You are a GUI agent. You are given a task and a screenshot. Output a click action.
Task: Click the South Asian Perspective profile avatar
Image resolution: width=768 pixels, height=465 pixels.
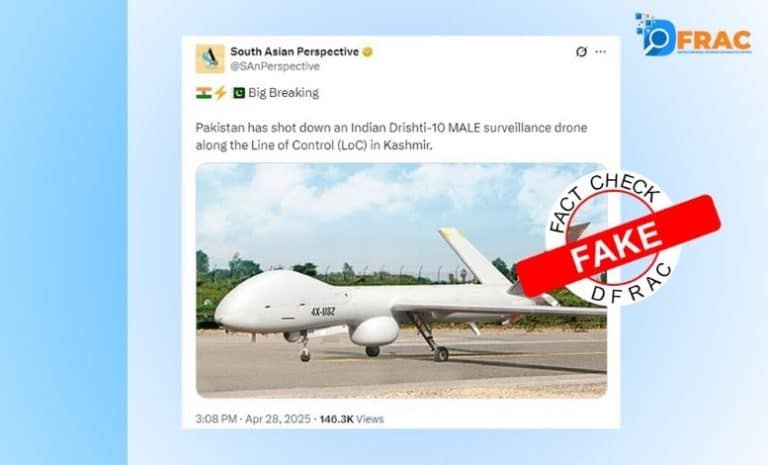click(x=210, y=59)
